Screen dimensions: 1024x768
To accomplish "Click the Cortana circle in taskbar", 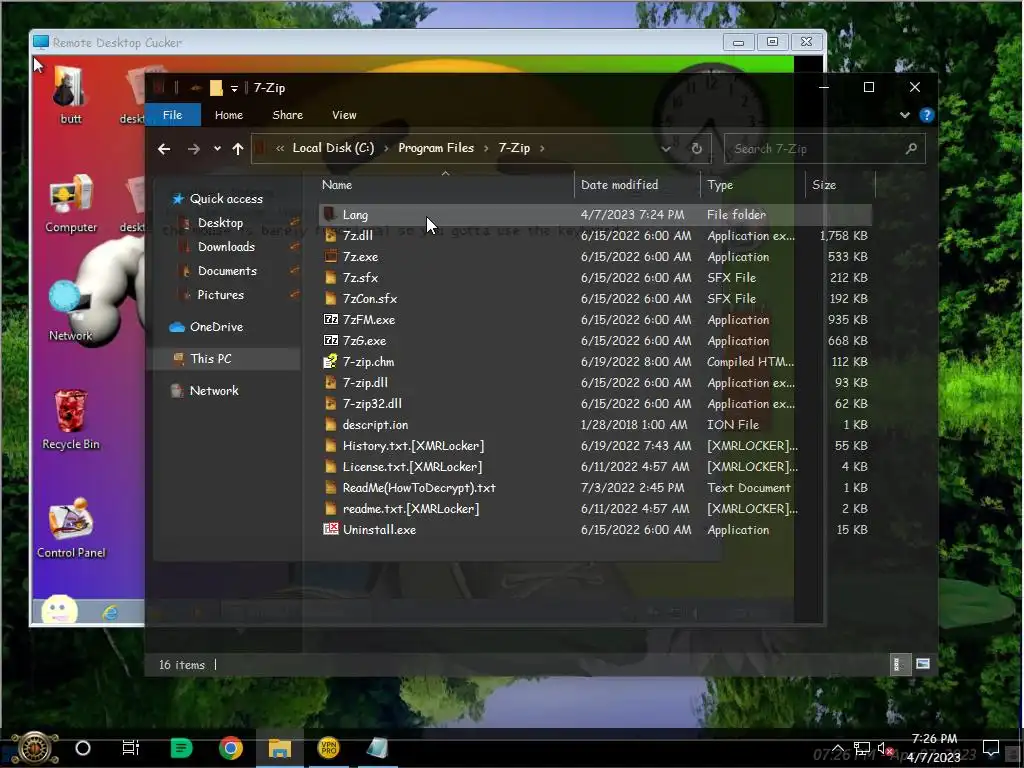I will pos(83,748).
